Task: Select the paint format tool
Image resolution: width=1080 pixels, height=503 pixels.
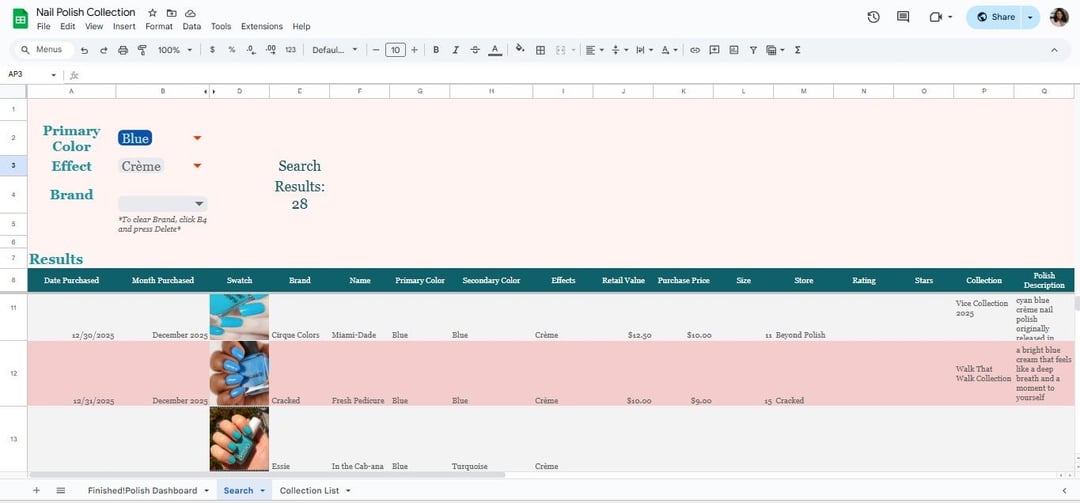Action: click(142, 50)
